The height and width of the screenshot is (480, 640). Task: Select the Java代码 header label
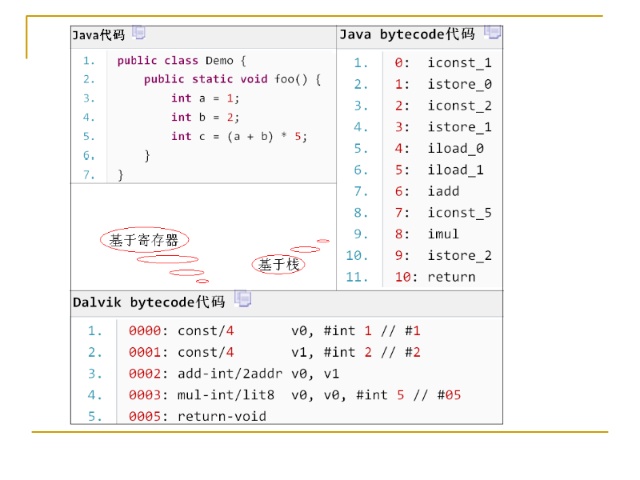click(98, 35)
